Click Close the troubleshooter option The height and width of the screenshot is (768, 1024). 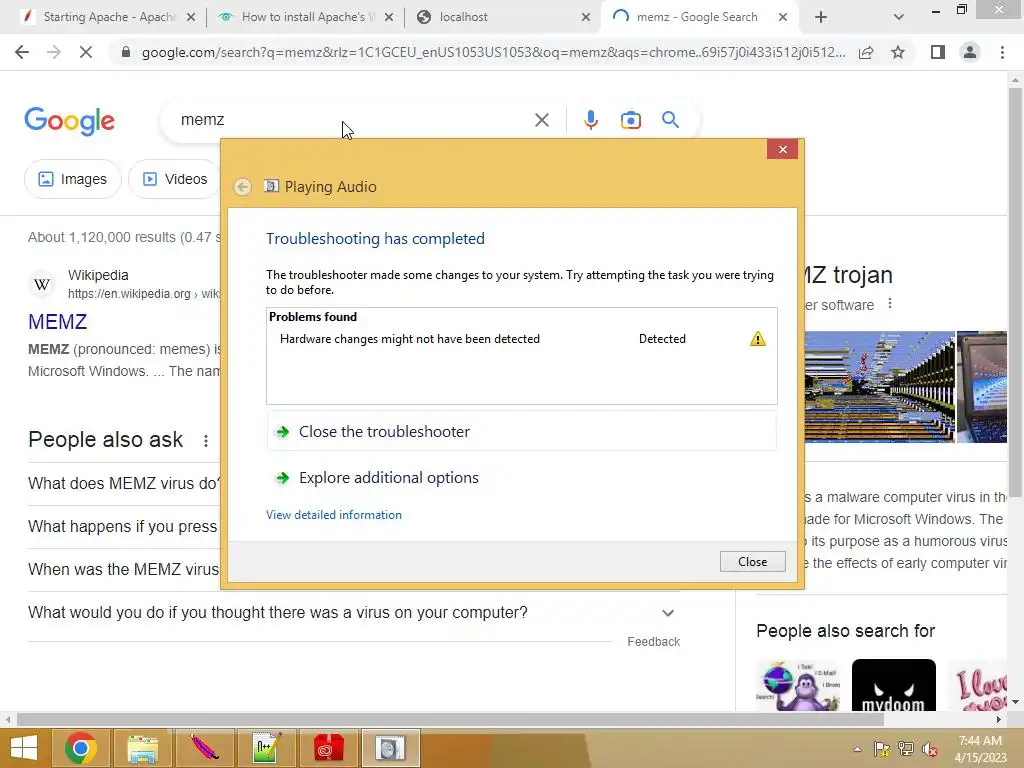coord(521,432)
